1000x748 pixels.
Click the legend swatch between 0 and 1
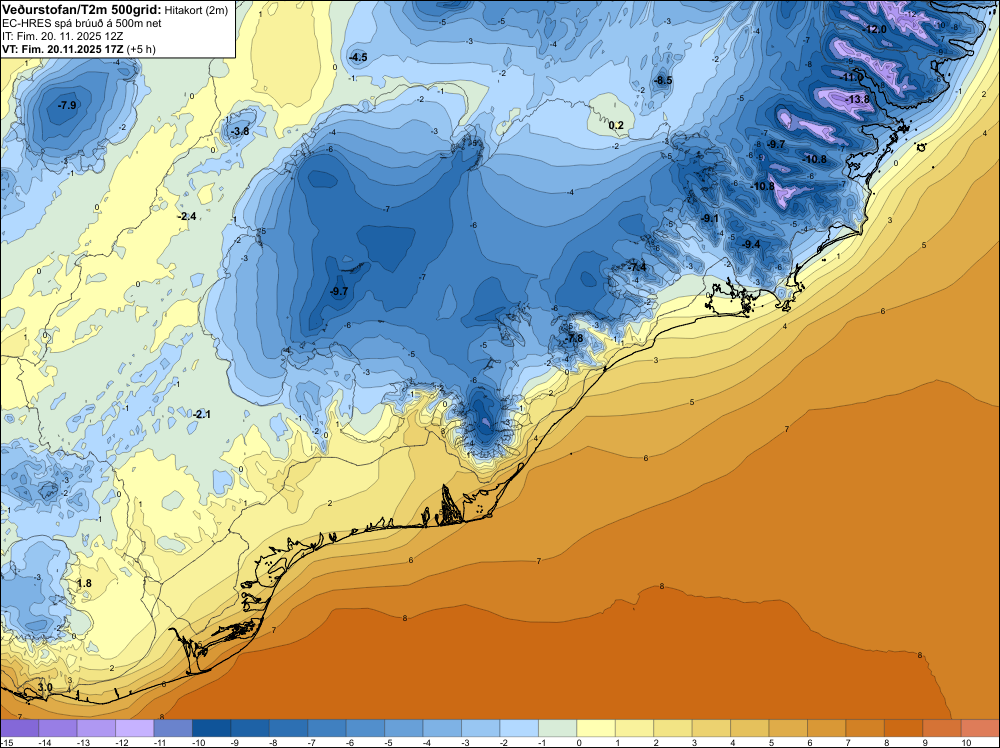[596, 728]
